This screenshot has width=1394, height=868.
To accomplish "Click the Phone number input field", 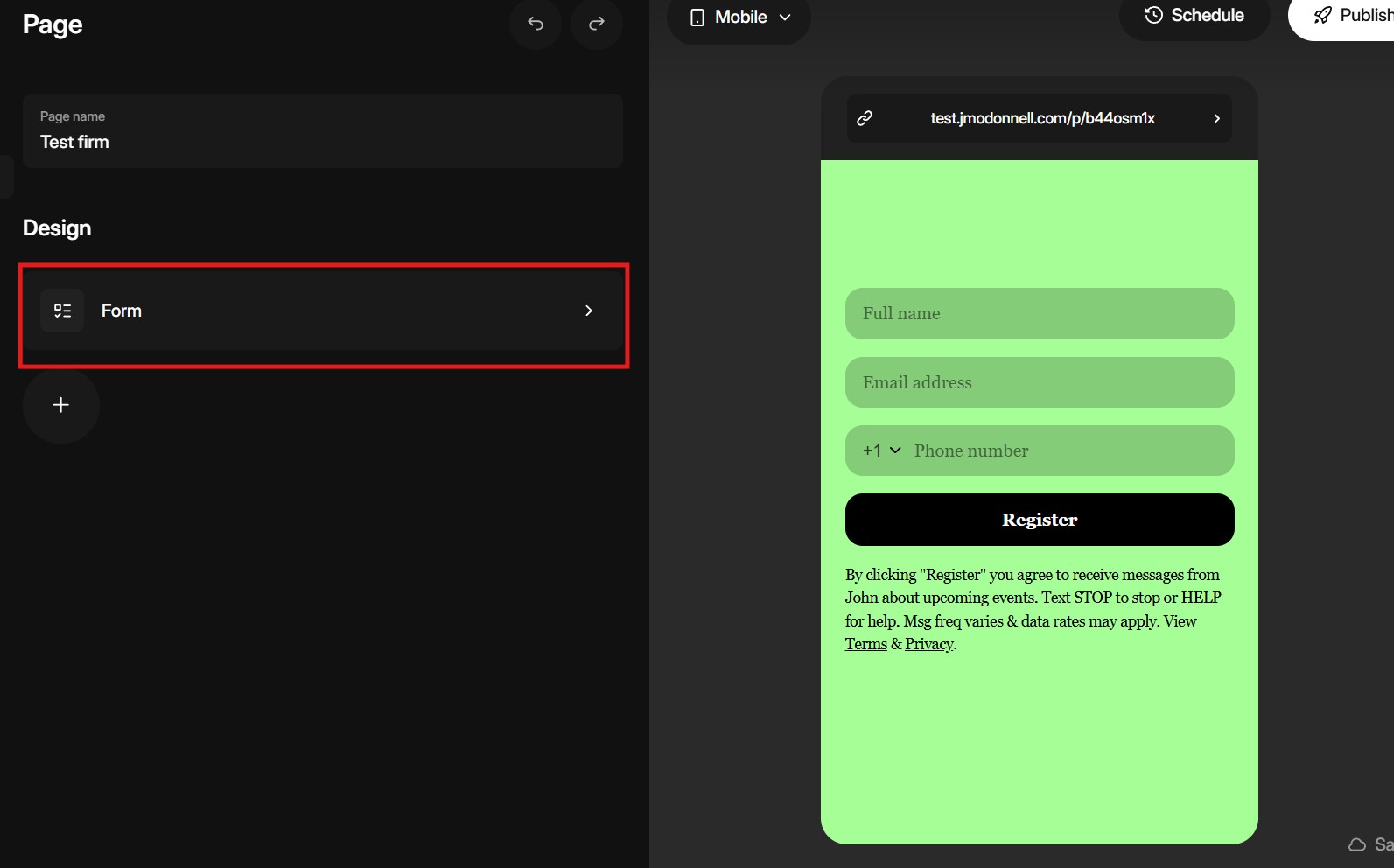I will [x=1068, y=451].
